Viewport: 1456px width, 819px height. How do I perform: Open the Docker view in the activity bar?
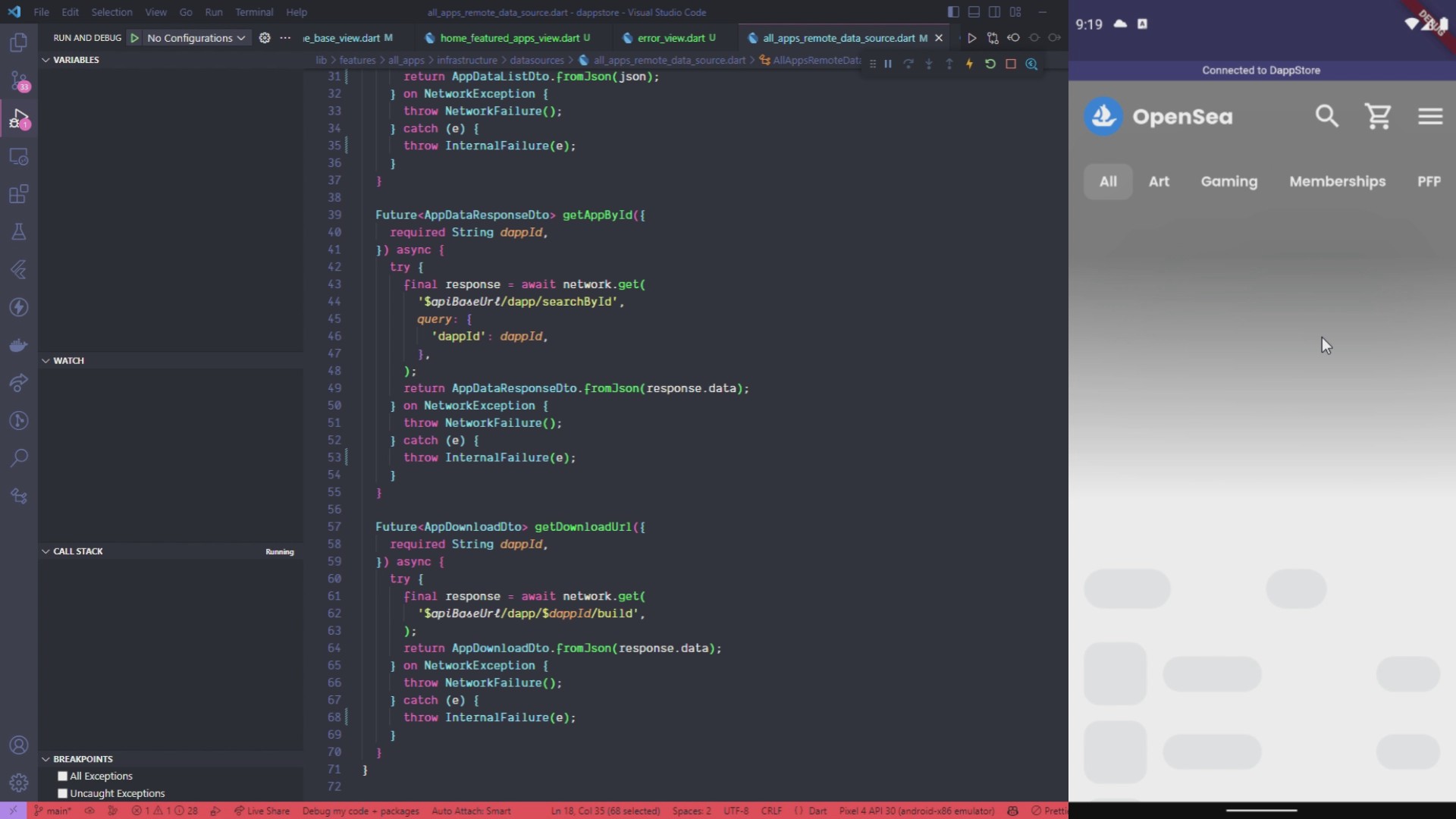[x=18, y=345]
